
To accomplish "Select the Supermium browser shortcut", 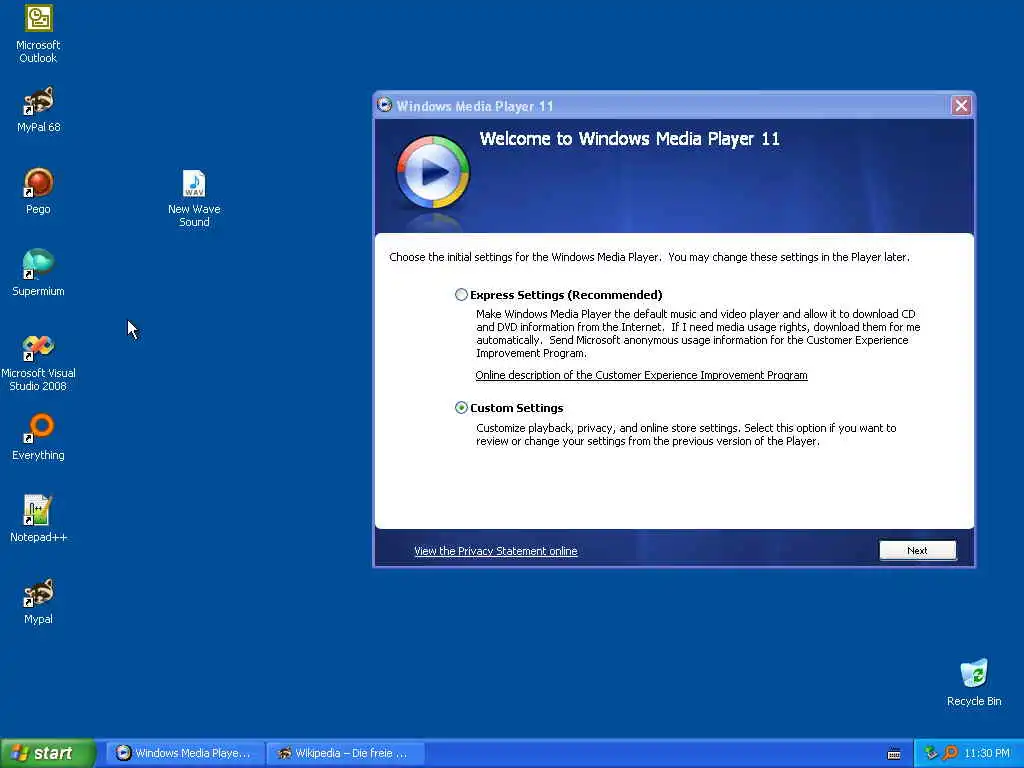I will 38,273.
